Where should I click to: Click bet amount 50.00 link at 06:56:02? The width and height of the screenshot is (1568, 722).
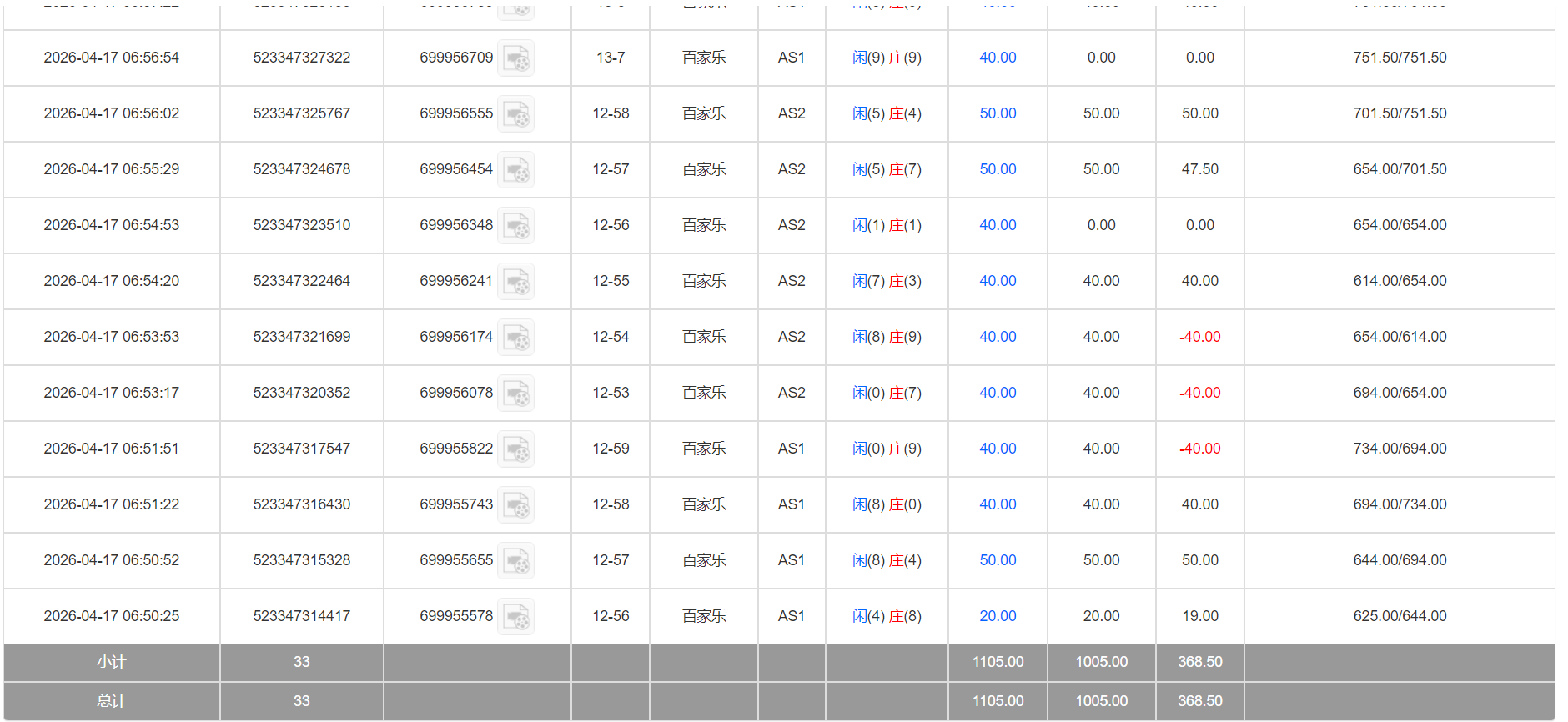point(998,113)
